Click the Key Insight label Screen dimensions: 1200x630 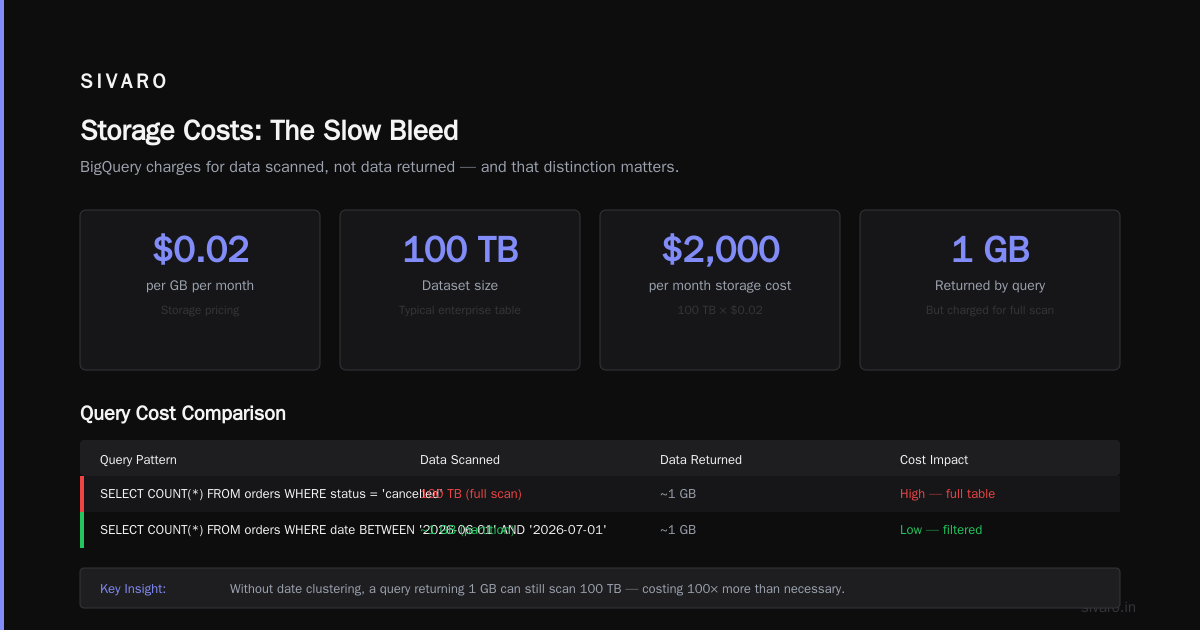click(x=133, y=589)
